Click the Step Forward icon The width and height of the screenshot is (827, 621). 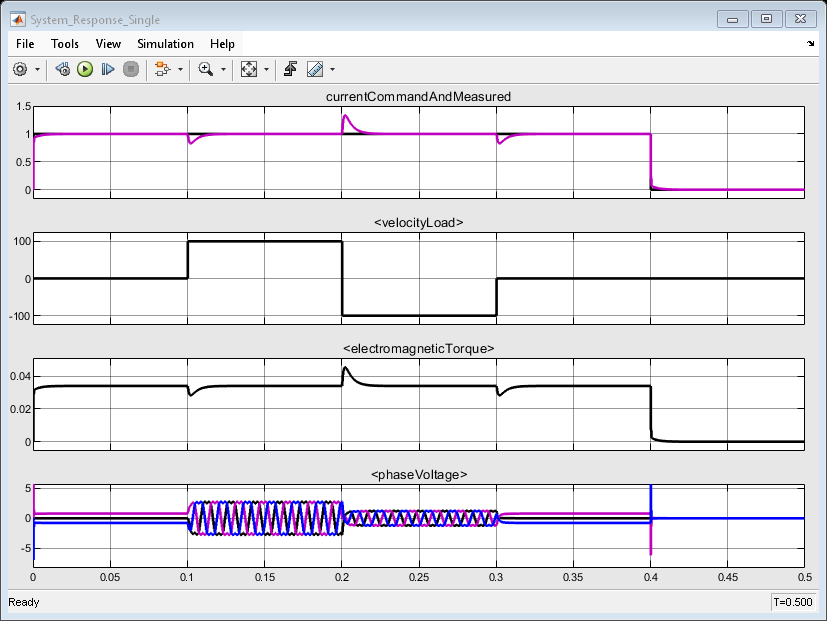click(x=108, y=69)
